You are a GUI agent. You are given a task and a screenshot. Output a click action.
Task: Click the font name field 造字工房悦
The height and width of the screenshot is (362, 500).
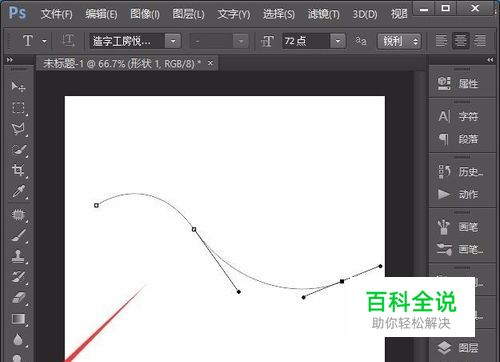point(128,41)
